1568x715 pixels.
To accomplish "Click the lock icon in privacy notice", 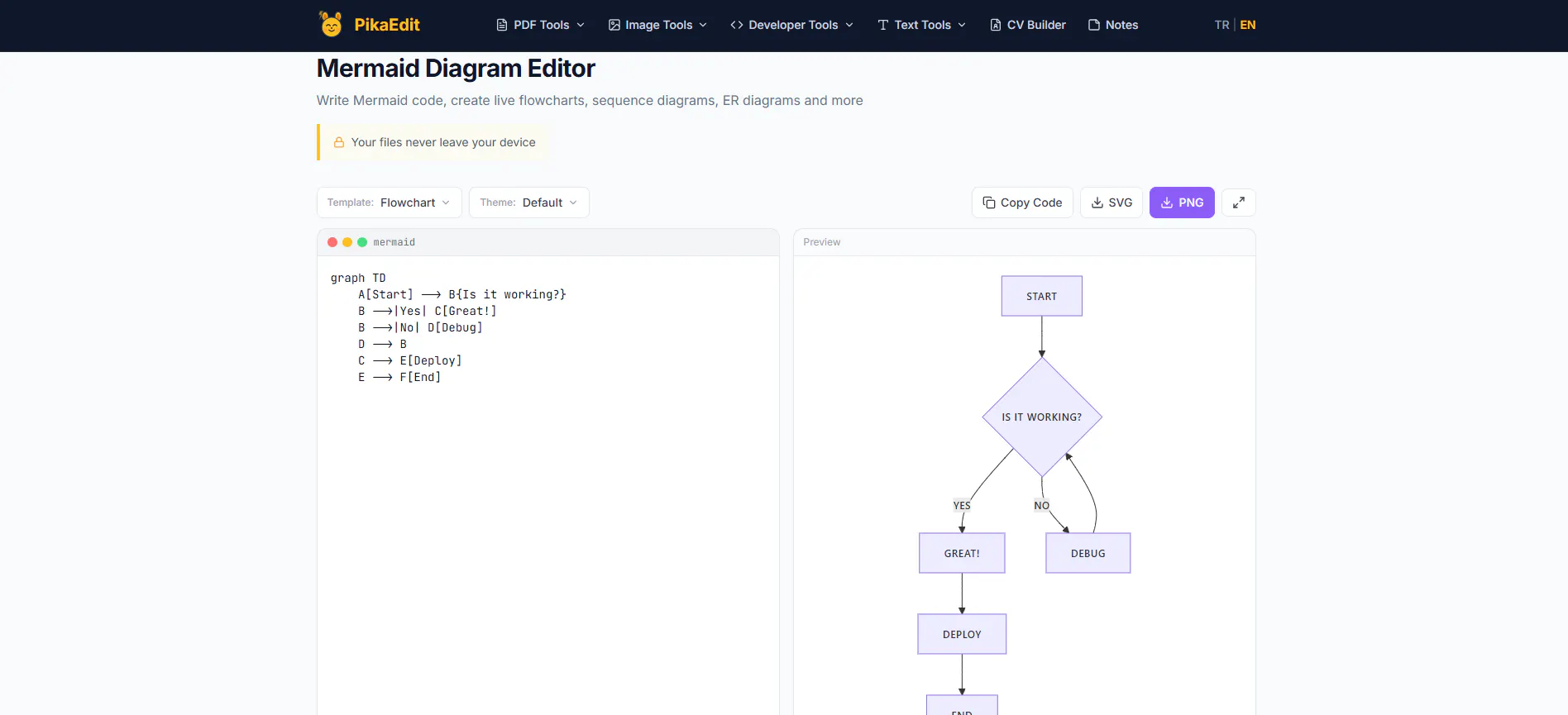I will (339, 142).
